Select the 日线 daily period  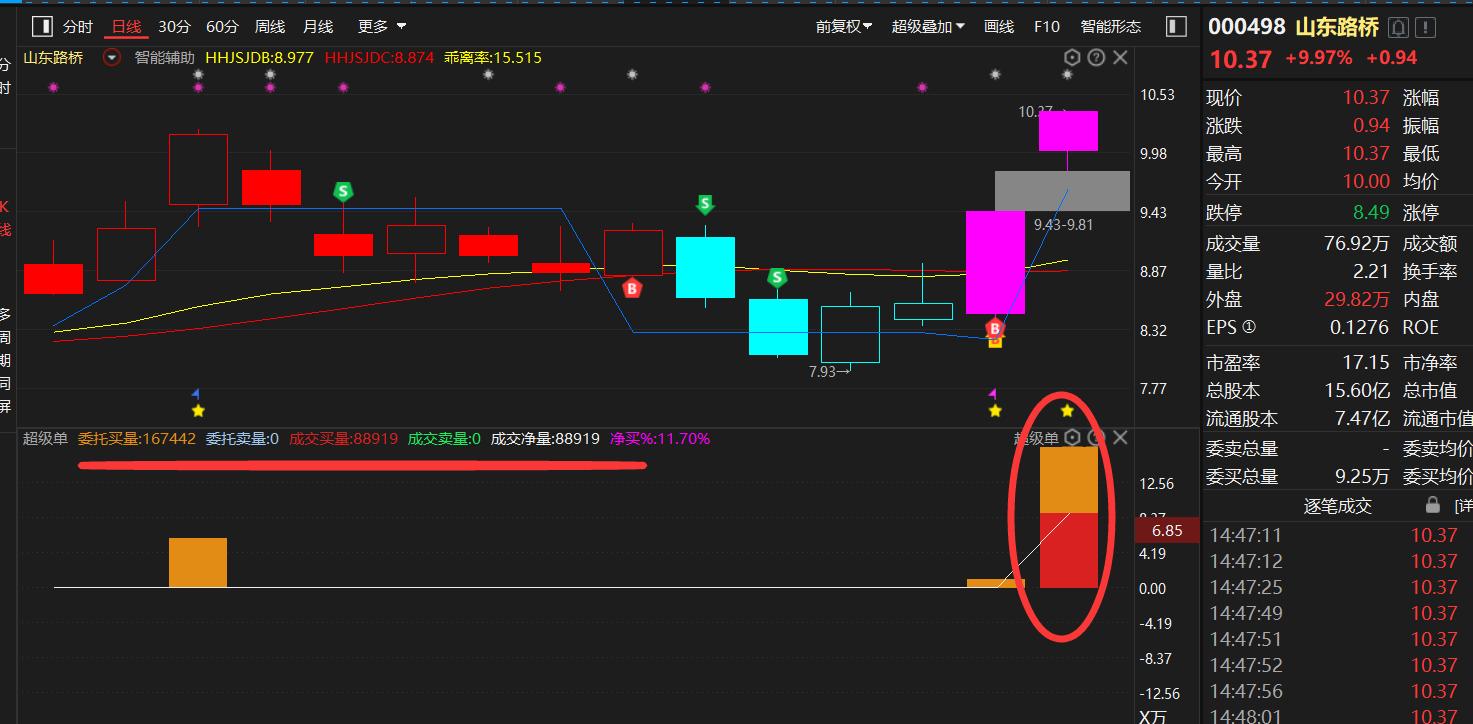[x=126, y=27]
